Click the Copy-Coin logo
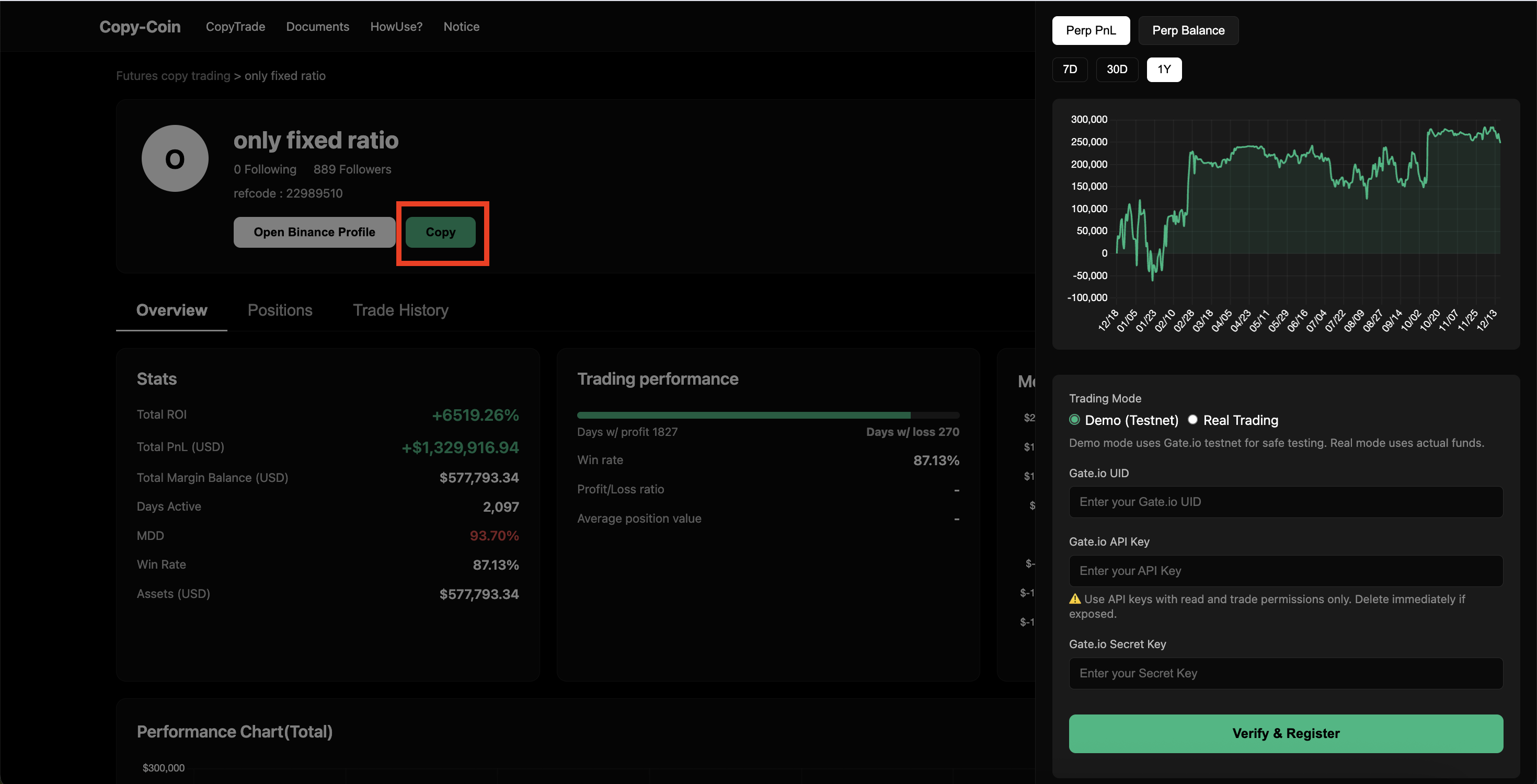The height and width of the screenshot is (784, 1537). click(140, 27)
